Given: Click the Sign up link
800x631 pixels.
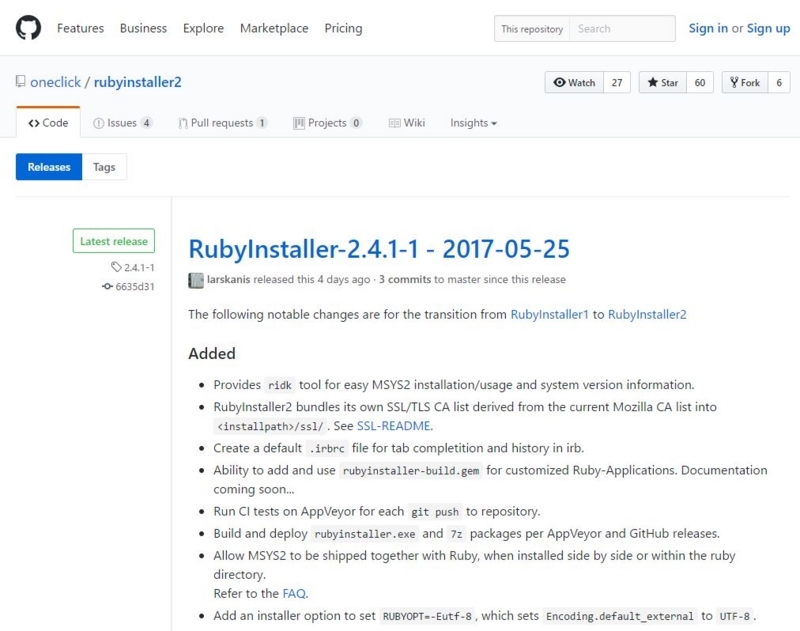Looking at the screenshot, I should pos(768,28).
